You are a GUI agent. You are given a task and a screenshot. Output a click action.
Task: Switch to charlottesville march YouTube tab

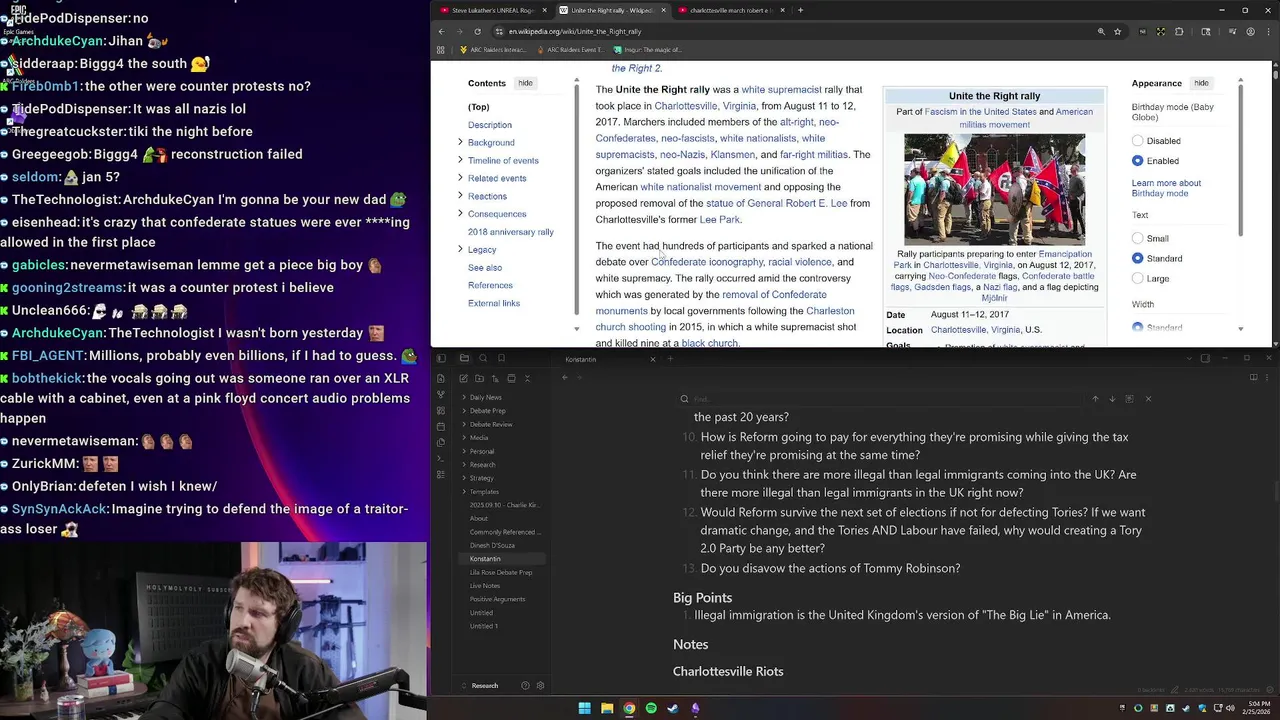point(729,10)
